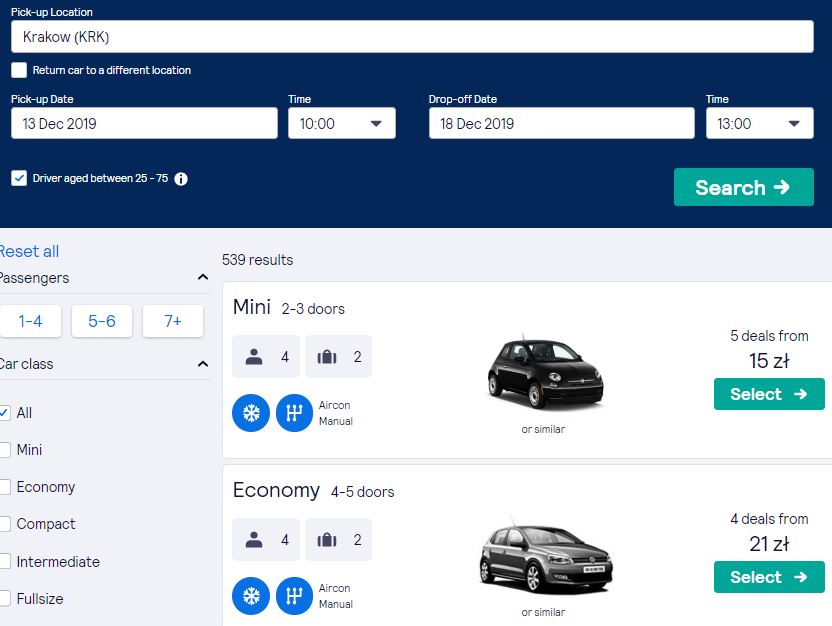
Task: Select the Mini car deal
Action: (x=769, y=394)
